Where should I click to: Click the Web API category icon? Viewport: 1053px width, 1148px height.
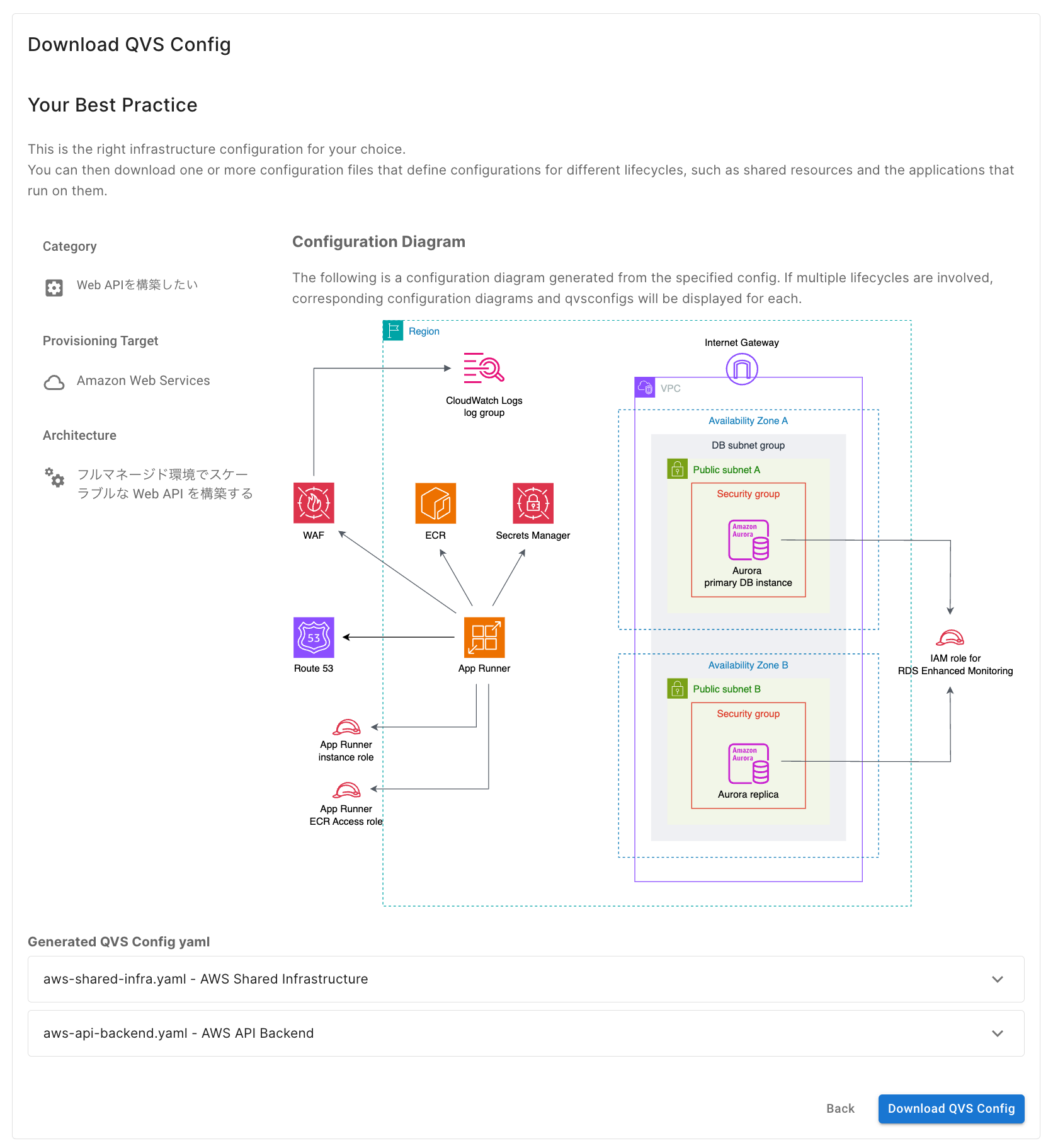pos(54,287)
